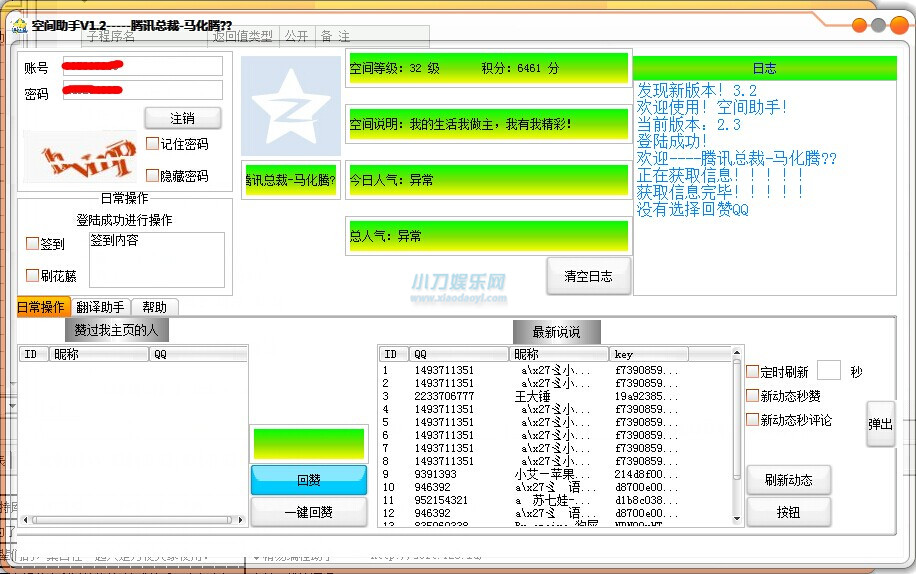Image resolution: width=916 pixels, height=574 pixels.
Task: Select row 1 with QQ 1493711351
Action: 555,370
